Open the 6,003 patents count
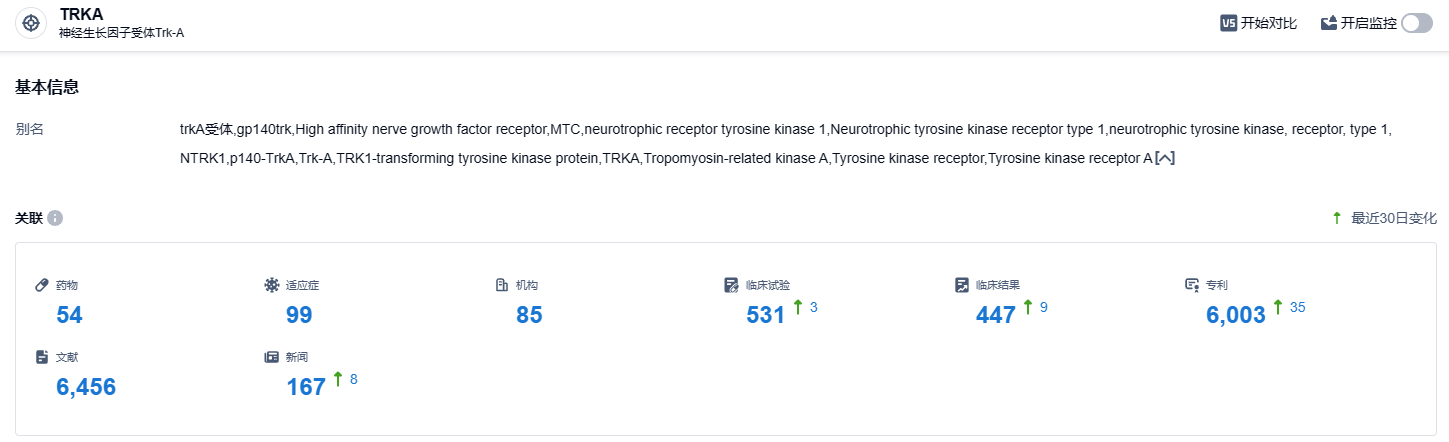 point(1236,315)
